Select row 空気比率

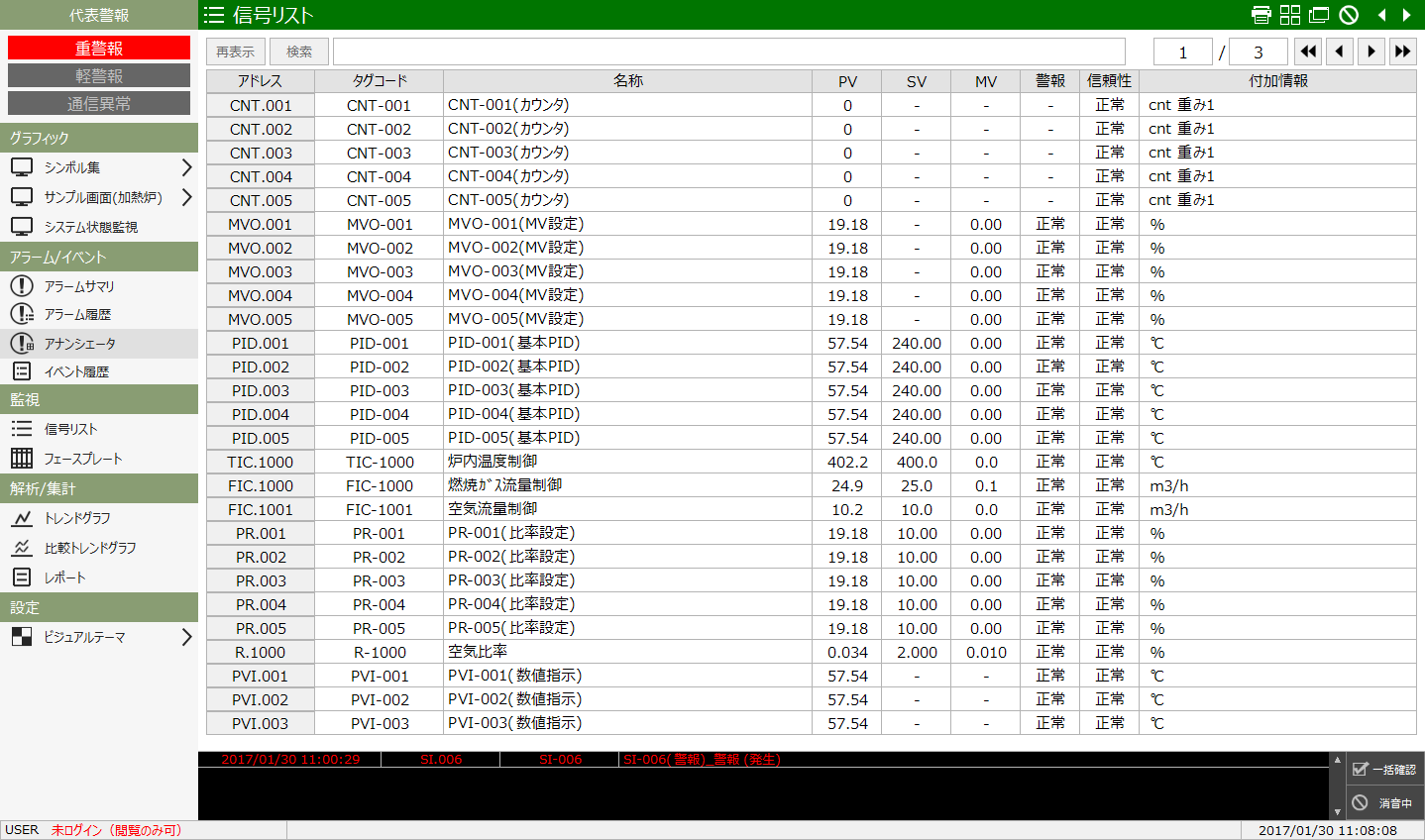pos(812,652)
